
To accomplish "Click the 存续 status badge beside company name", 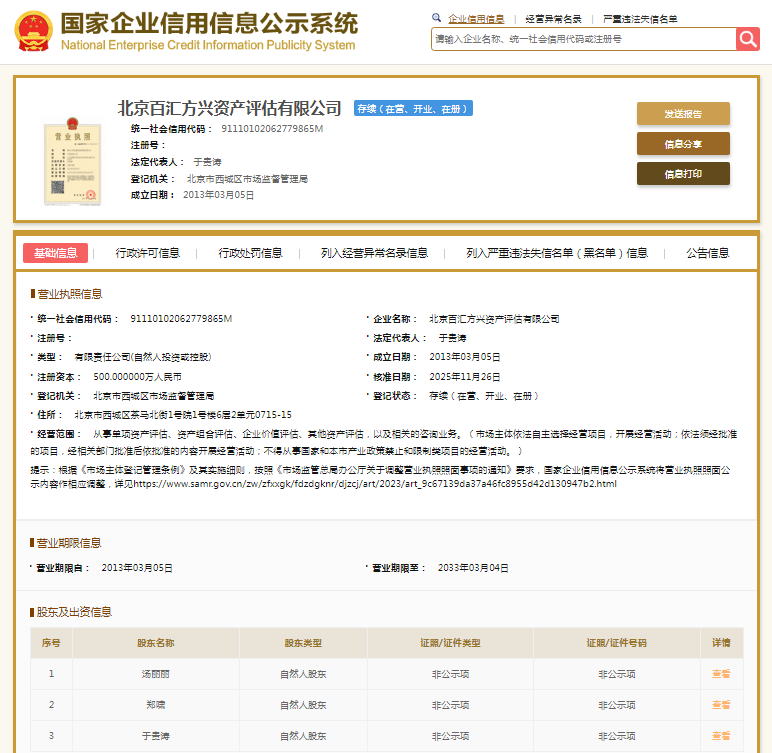I will tap(413, 109).
